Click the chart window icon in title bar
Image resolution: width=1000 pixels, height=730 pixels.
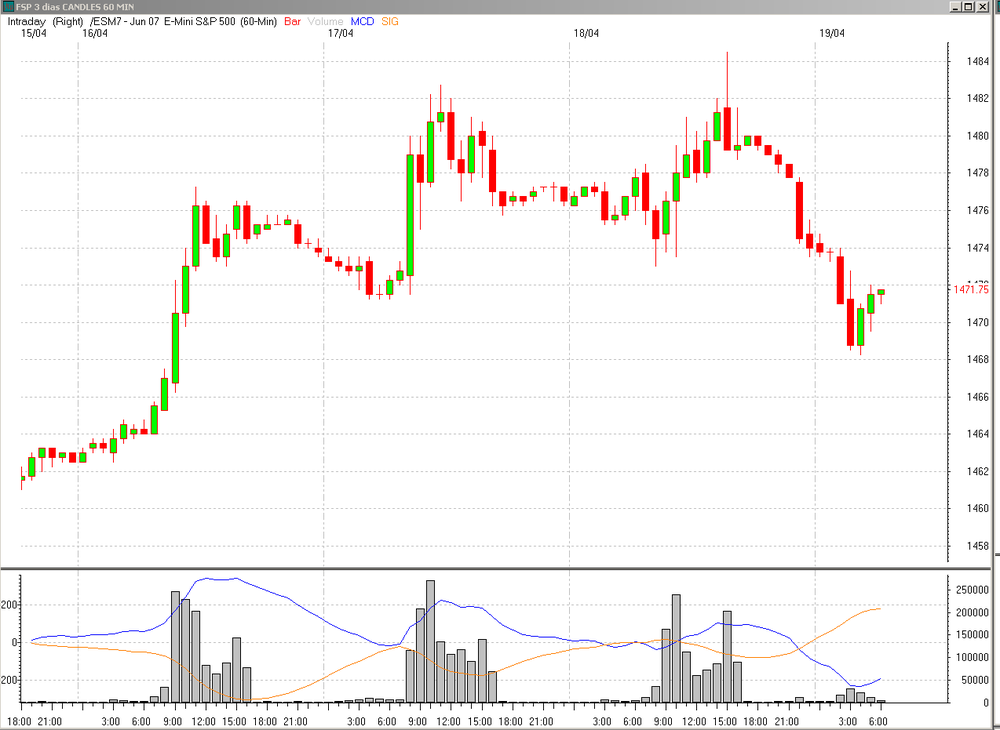[7, 7]
